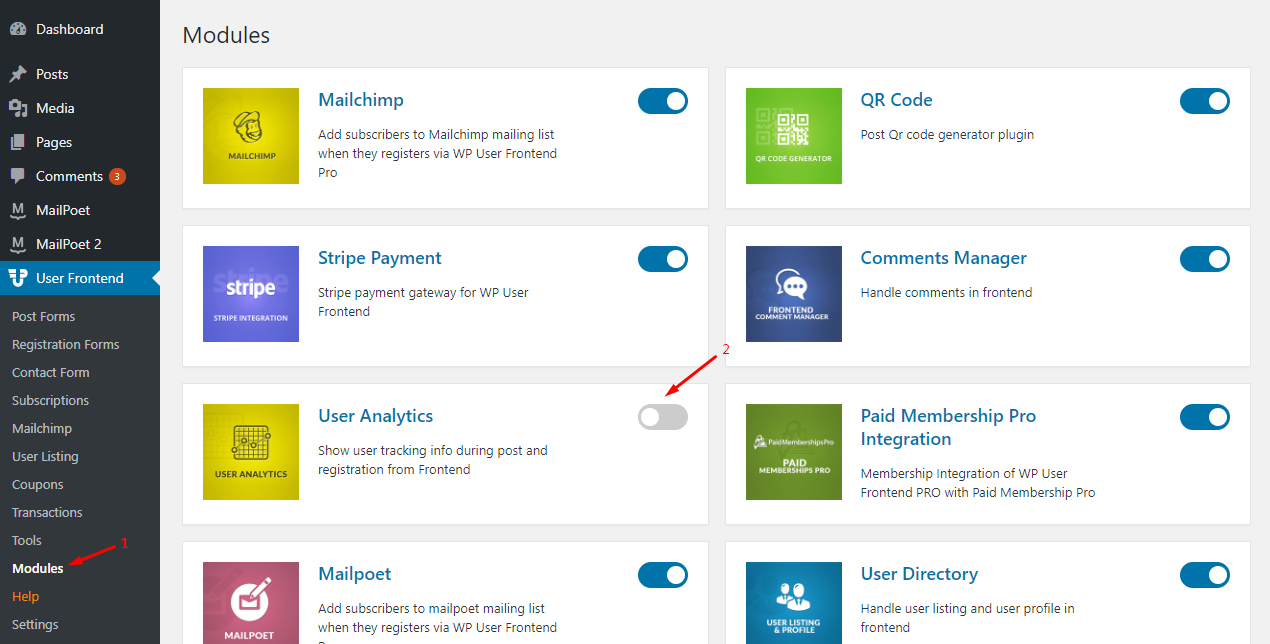Open the Comments menu

point(80,176)
